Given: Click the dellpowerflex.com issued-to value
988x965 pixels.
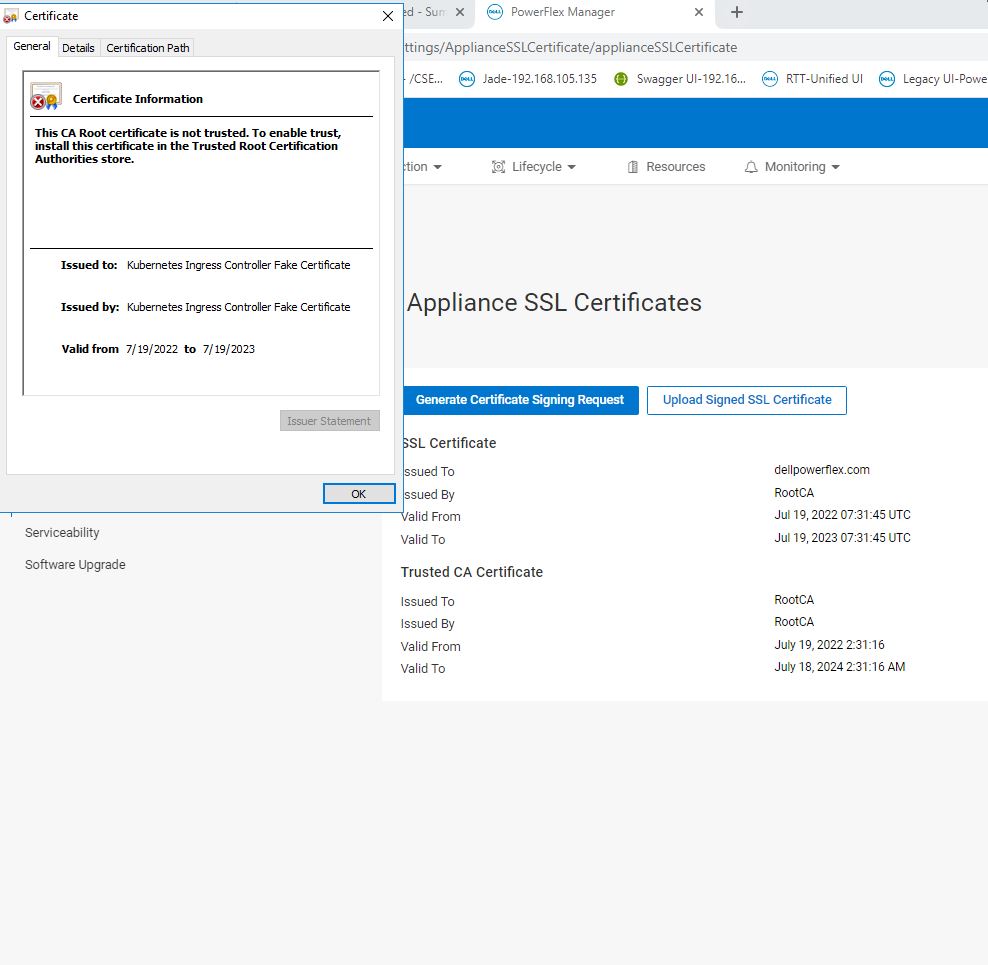Looking at the screenshot, I should [822, 470].
